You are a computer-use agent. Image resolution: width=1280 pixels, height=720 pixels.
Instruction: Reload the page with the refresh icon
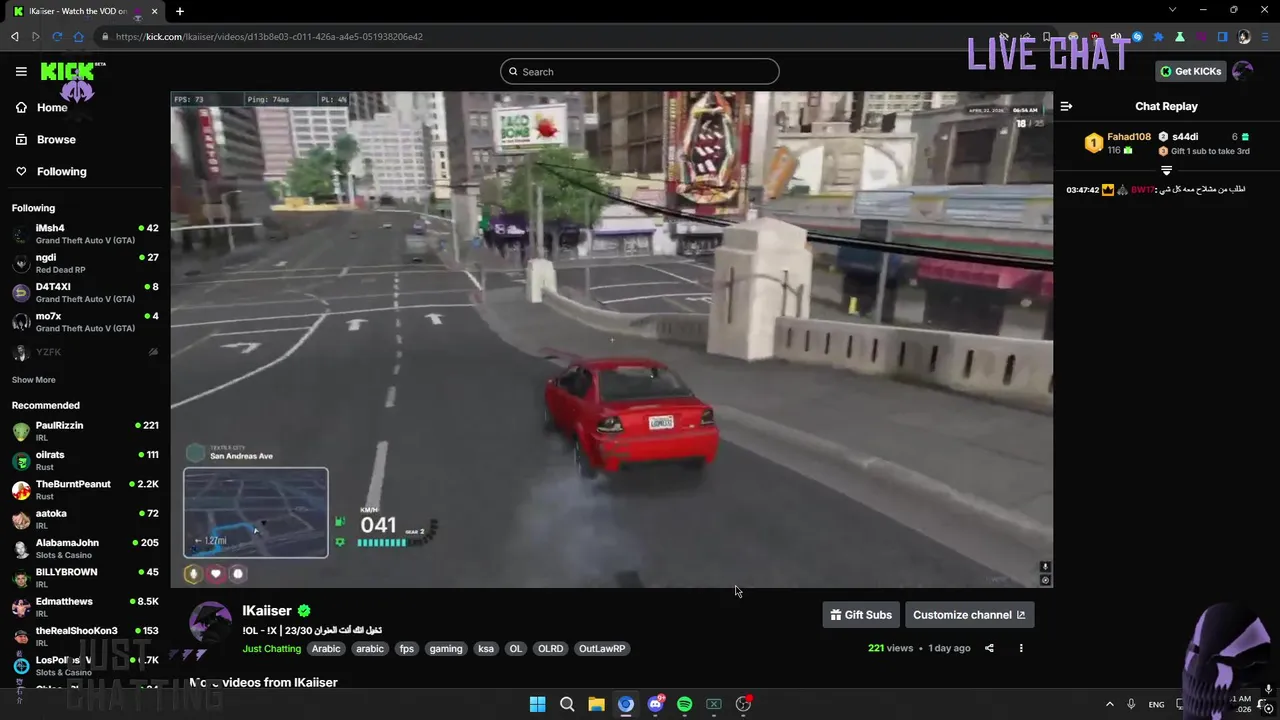[57, 37]
